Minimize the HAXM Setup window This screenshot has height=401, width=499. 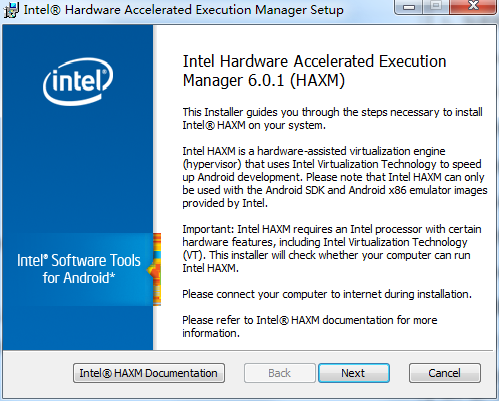coord(409,7)
